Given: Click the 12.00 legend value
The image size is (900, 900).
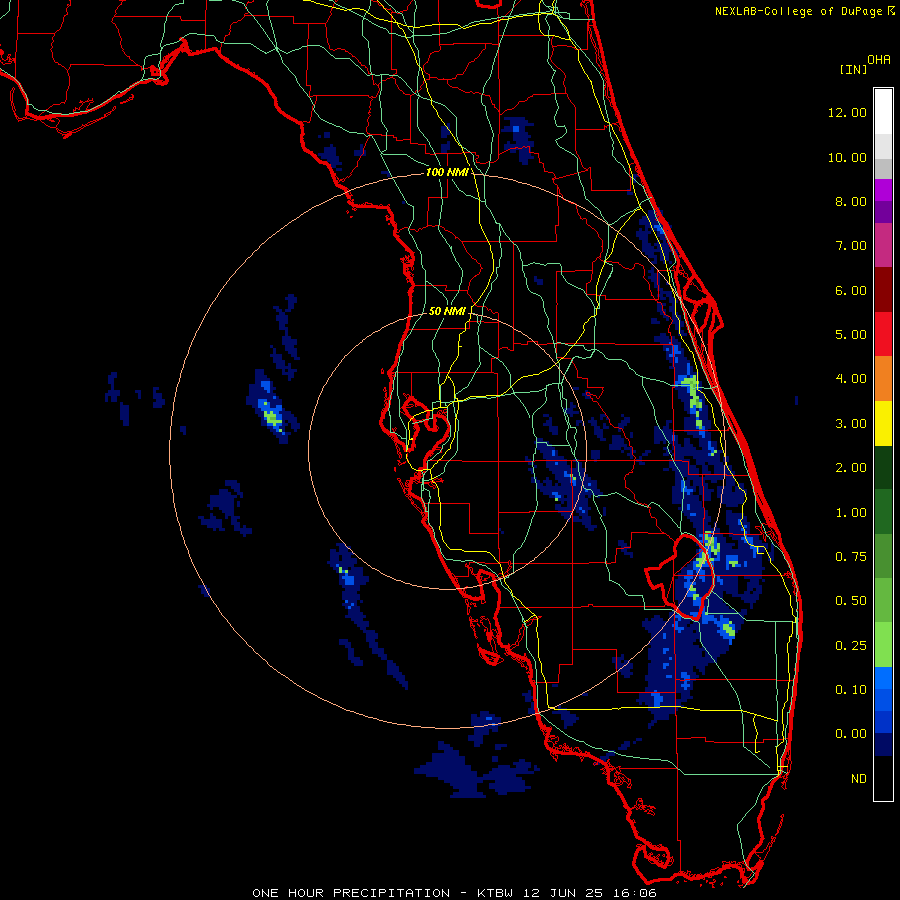Looking at the screenshot, I should pyautogui.click(x=847, y=112).
